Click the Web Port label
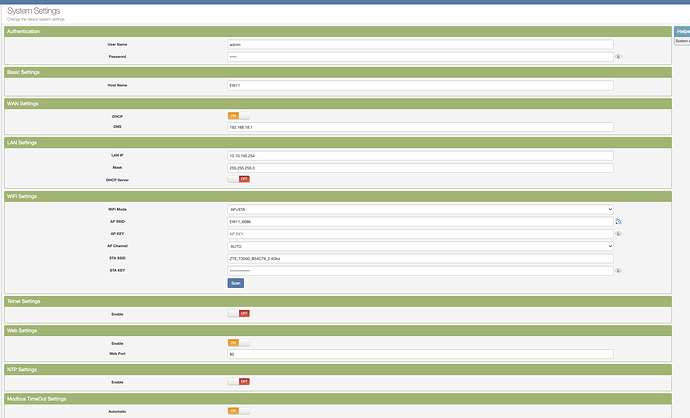690x418 pixels. tap(117, 354)
